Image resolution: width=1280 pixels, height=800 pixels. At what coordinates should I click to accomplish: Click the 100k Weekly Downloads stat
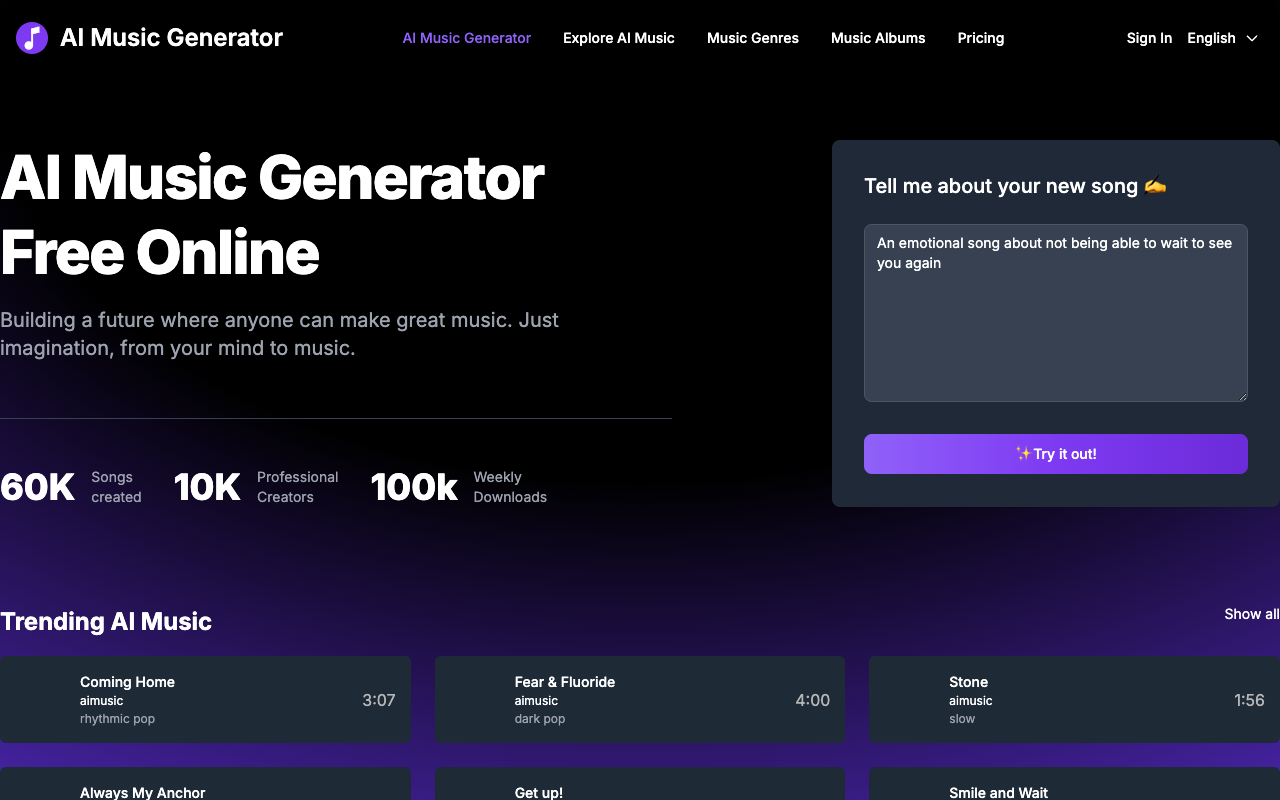(459, 487)
